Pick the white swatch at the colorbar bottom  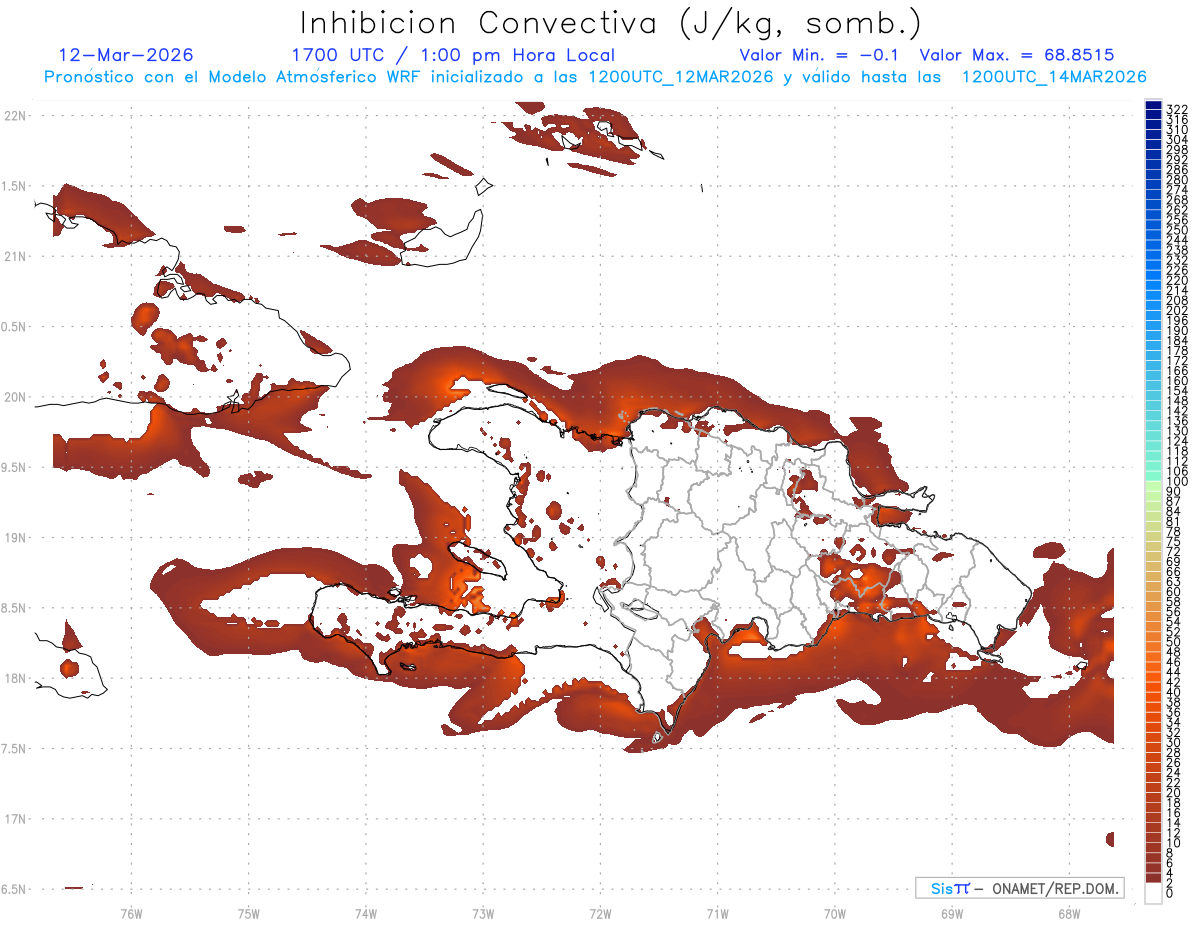1153,893
